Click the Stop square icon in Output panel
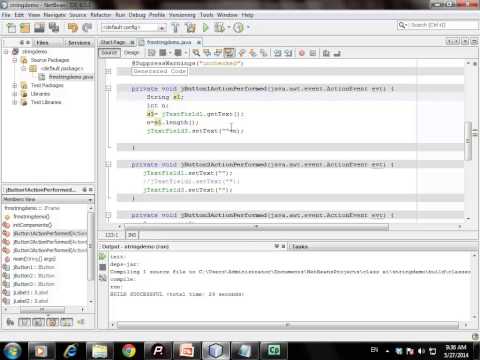The height and width of the screenshot is (360, 480). (x=103, y=267)
